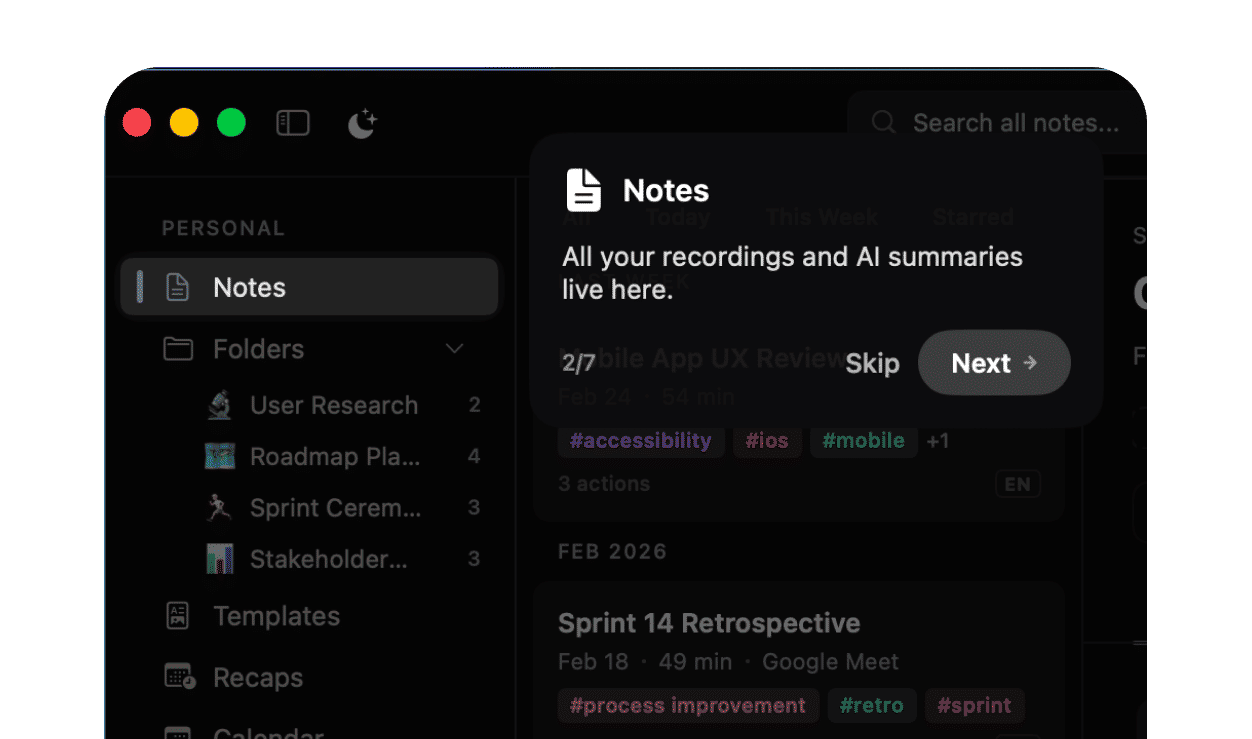
Task: Click the 2/7 step counter
Action: (x=579, y=362)
